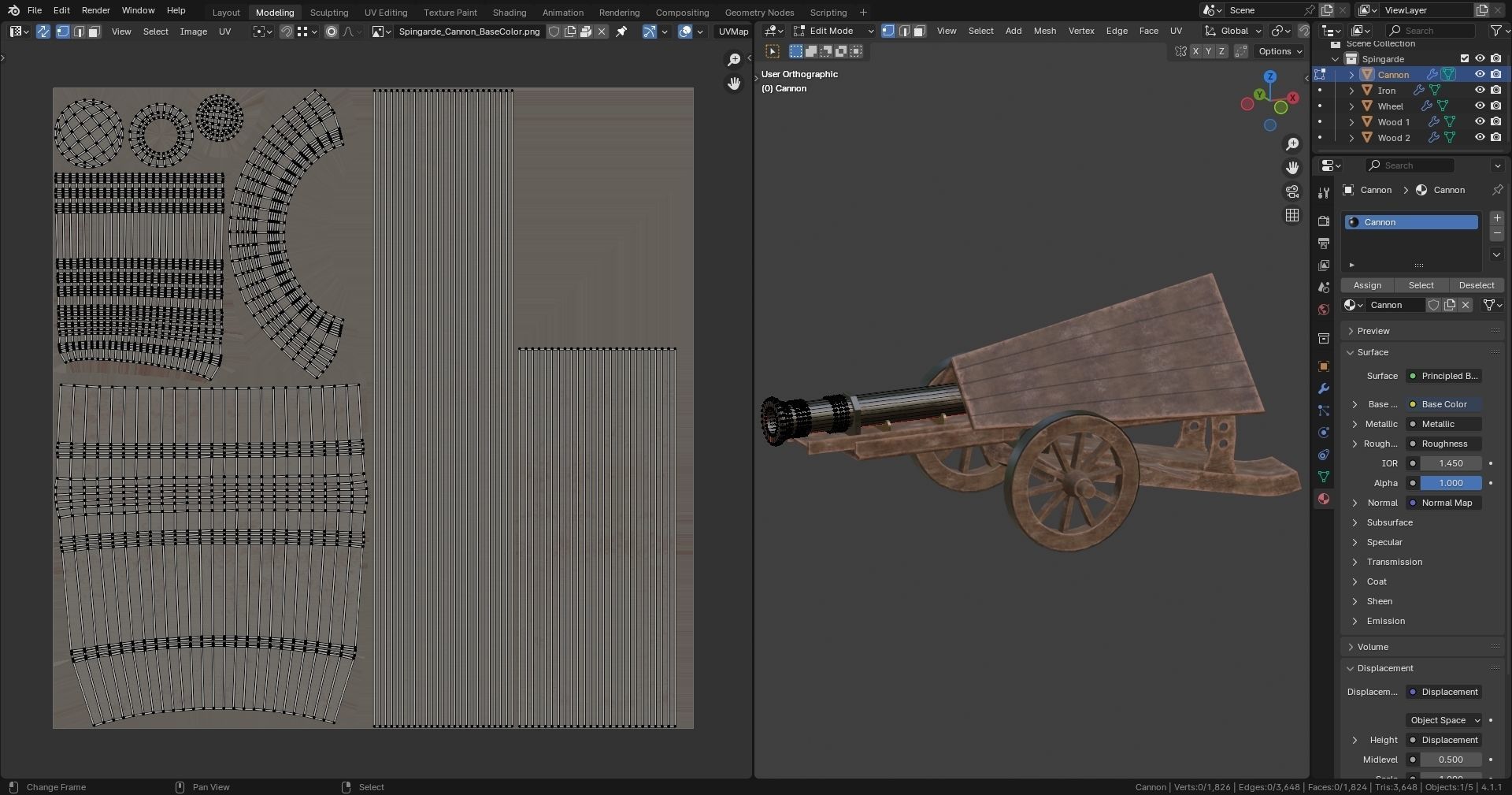This screenshot has width=1512, height=795.
Task: Open the World properties tab
Action: point(1324,310)
